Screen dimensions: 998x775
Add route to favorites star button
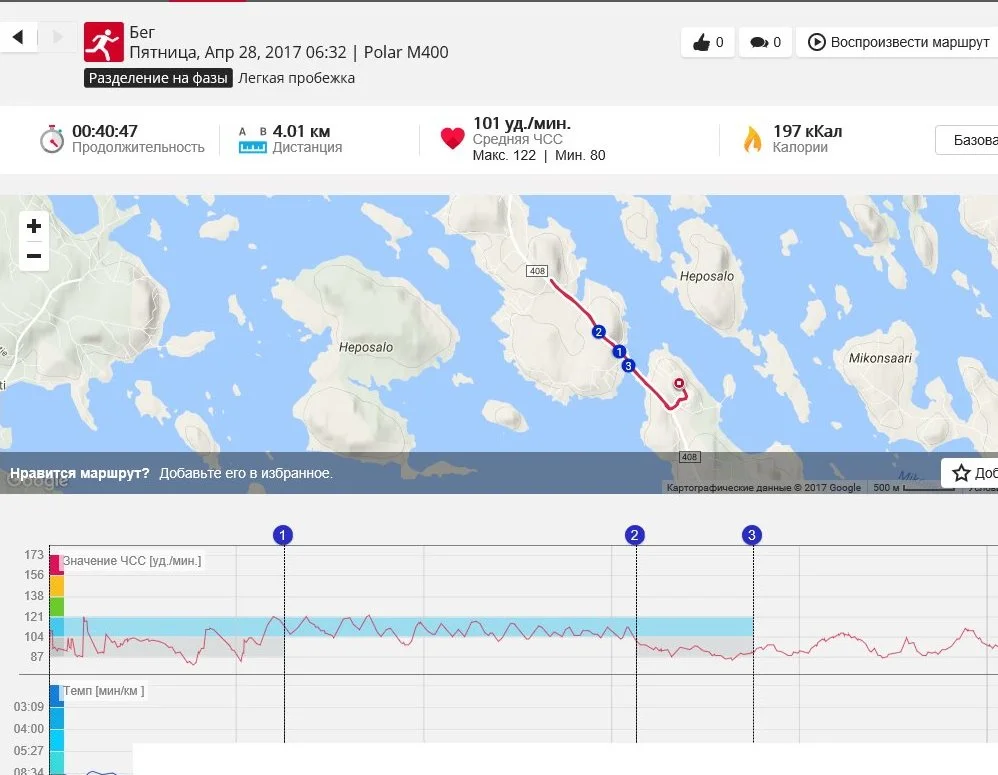point(970,473)
